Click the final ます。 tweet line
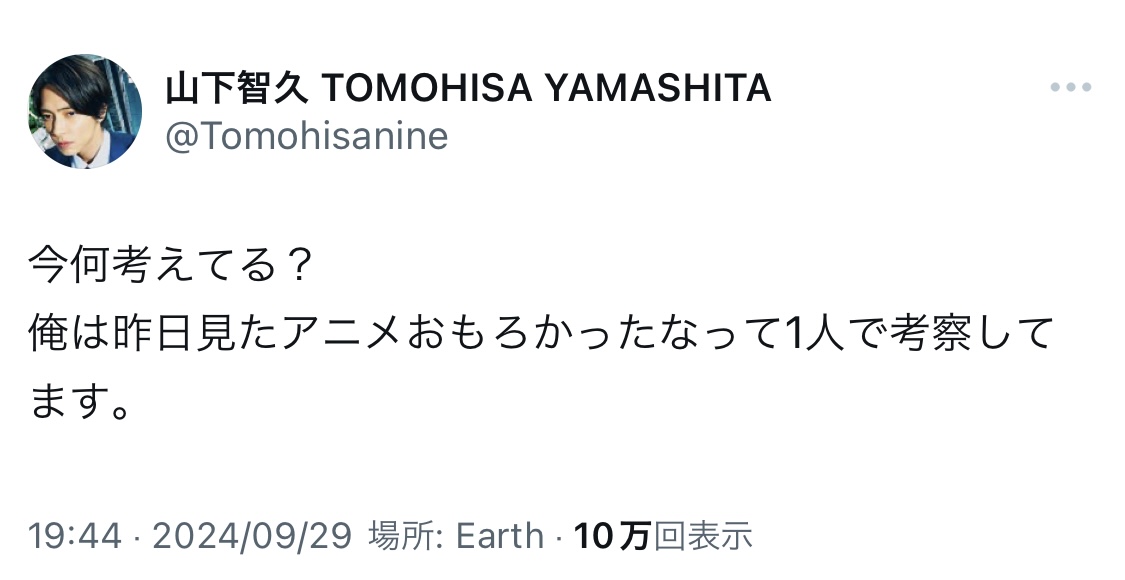 [80, 401]
